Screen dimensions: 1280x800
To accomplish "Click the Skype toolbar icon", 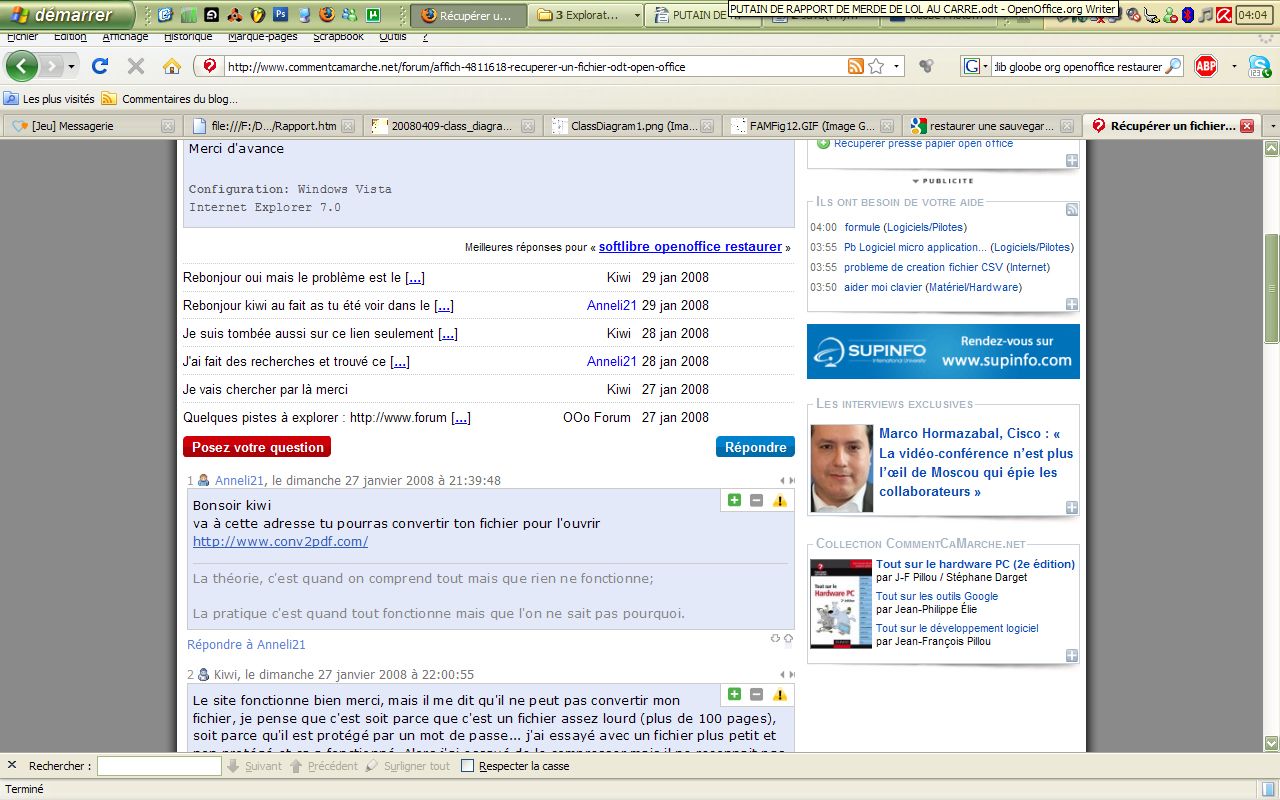I will (1260, 66).
